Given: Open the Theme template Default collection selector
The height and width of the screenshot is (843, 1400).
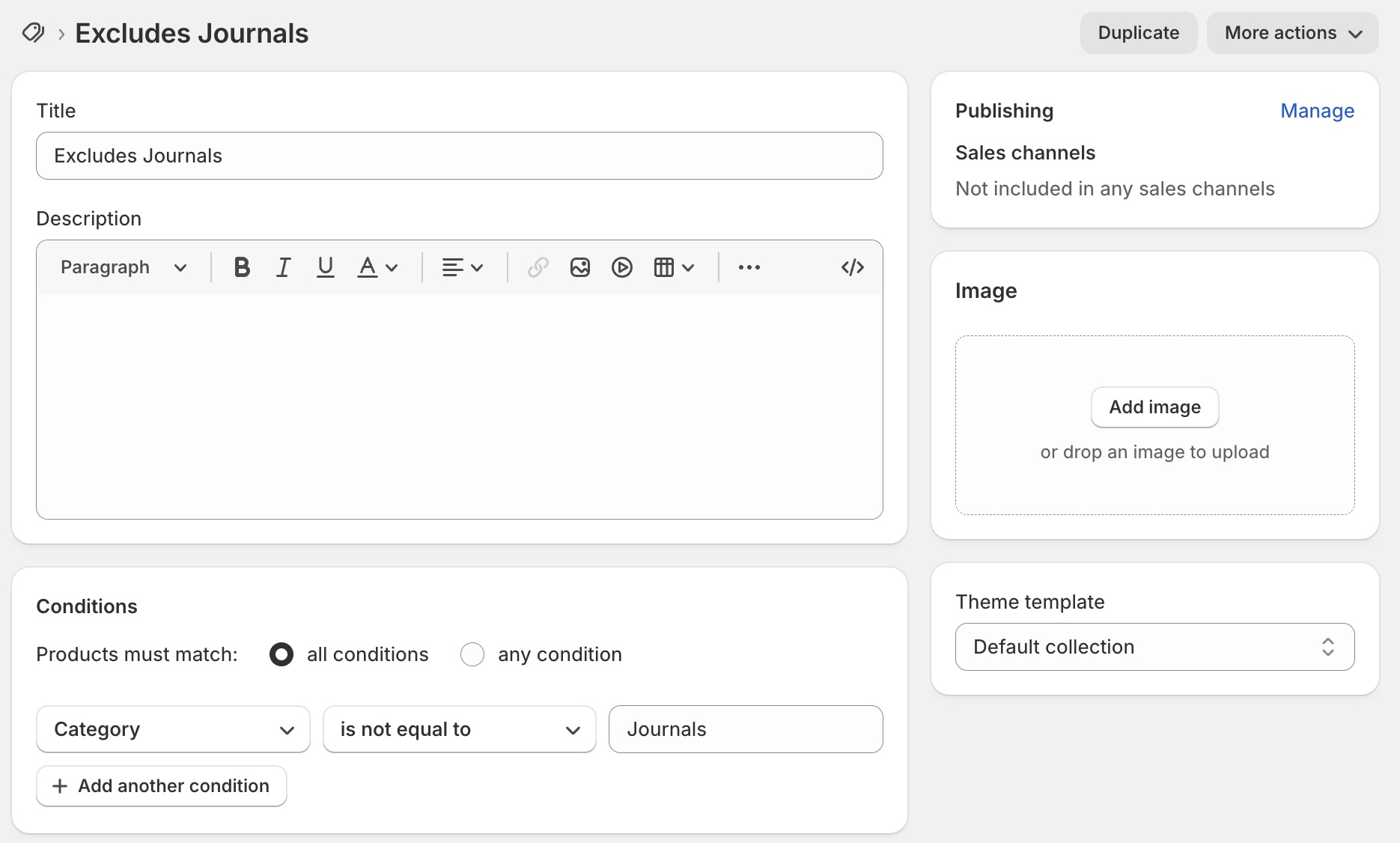Looking at the screenshot, I should coord(1154,647).
